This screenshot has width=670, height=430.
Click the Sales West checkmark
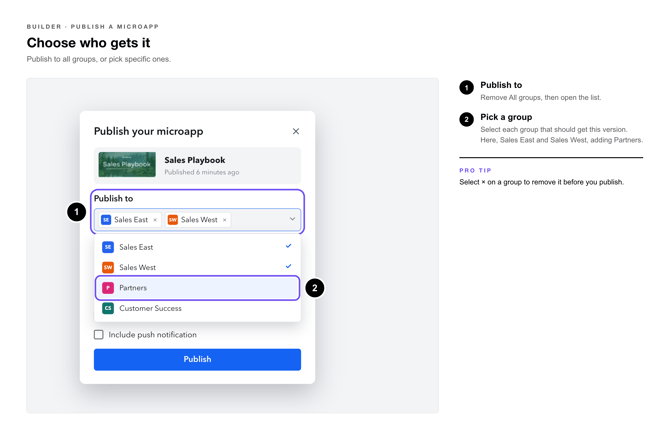[288, 266]
